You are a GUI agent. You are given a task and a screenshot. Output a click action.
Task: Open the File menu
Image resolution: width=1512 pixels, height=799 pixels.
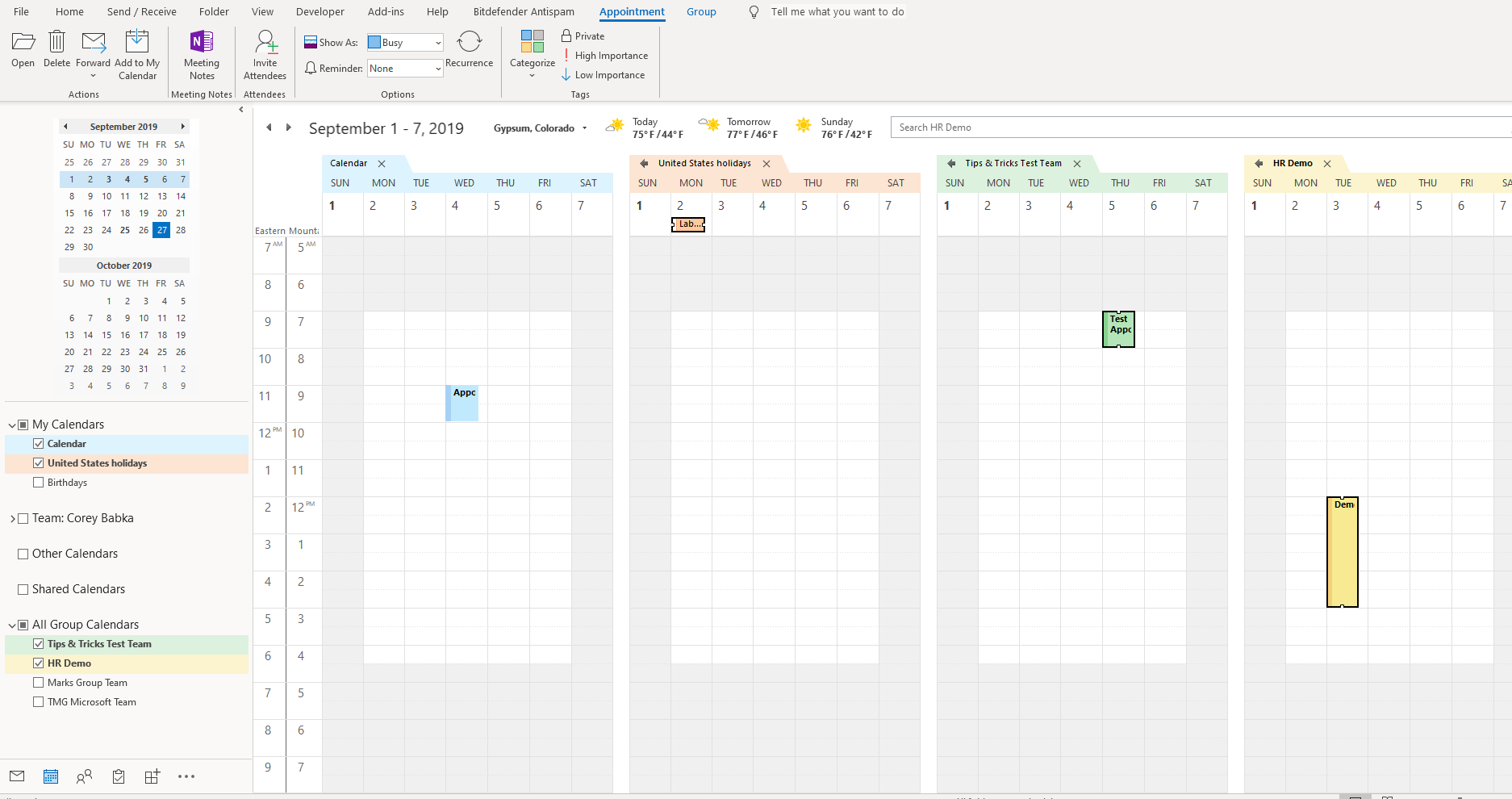point(21,12)
